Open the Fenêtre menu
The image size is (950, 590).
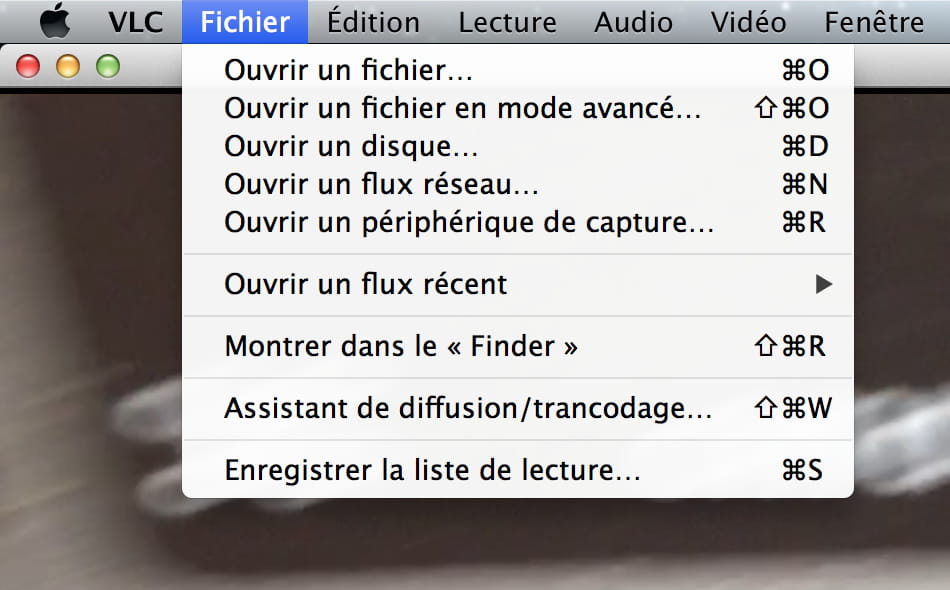pos(874,22)
